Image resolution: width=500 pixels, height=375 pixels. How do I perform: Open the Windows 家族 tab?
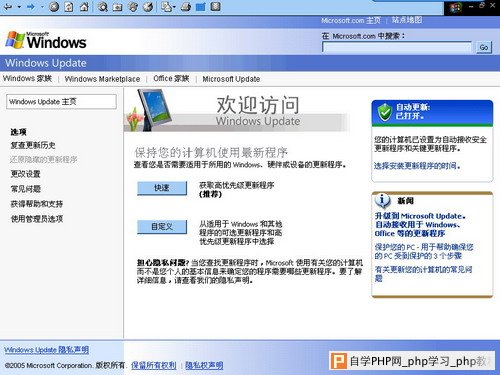(x=27, y=78)
